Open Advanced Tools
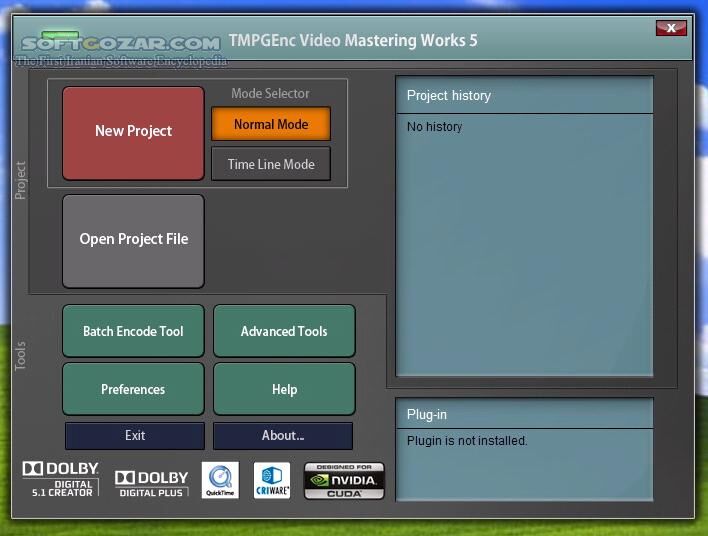This screenshot has width=708, height=536. (x=284, y=331)
